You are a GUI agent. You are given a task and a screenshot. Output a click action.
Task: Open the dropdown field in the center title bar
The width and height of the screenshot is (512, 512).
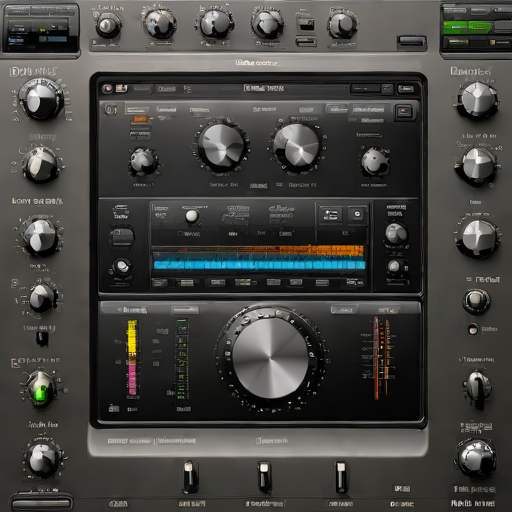(x=366, y=88)
